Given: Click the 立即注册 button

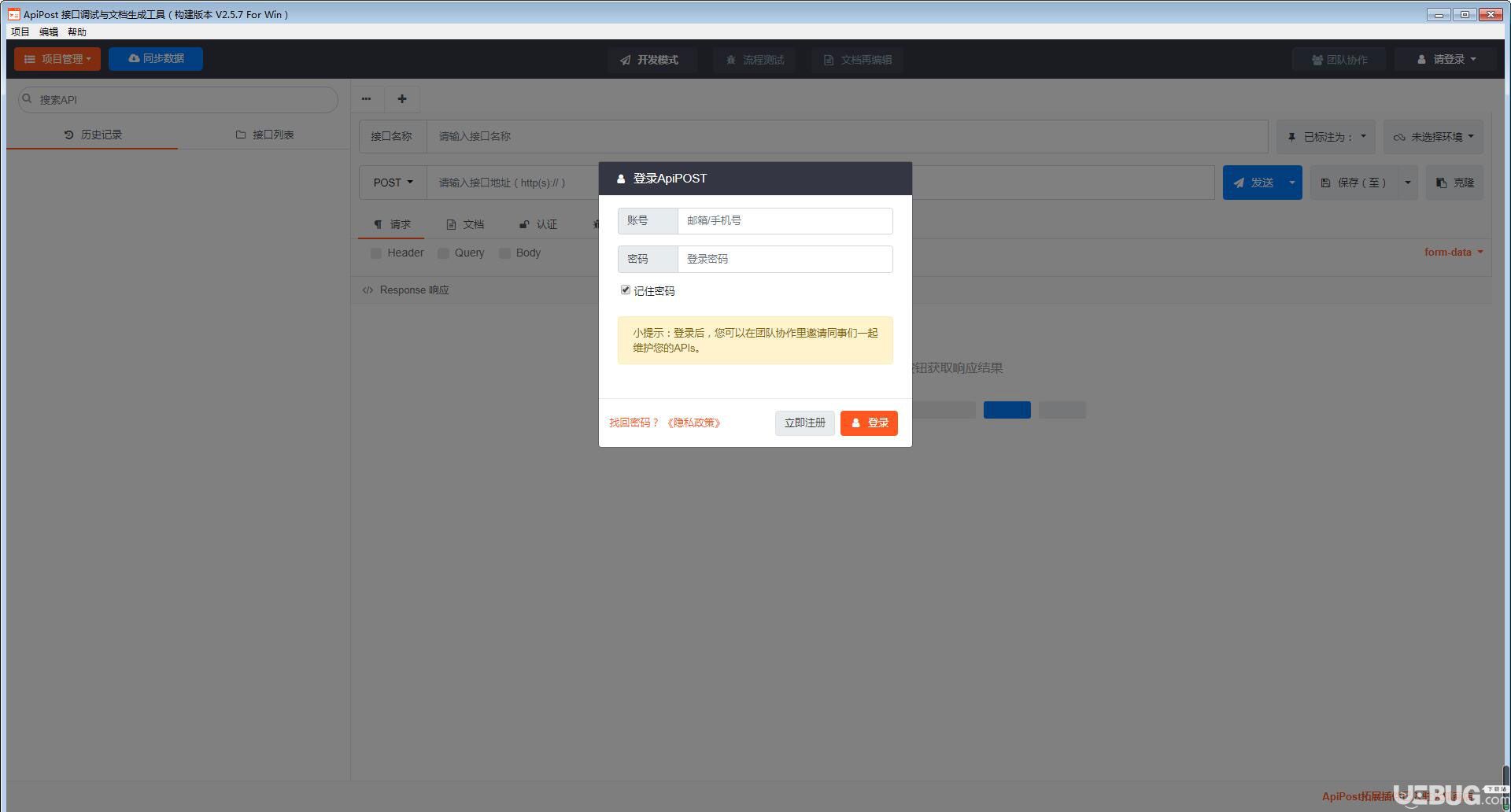Looking at the screenshot, I should point(804,423).
